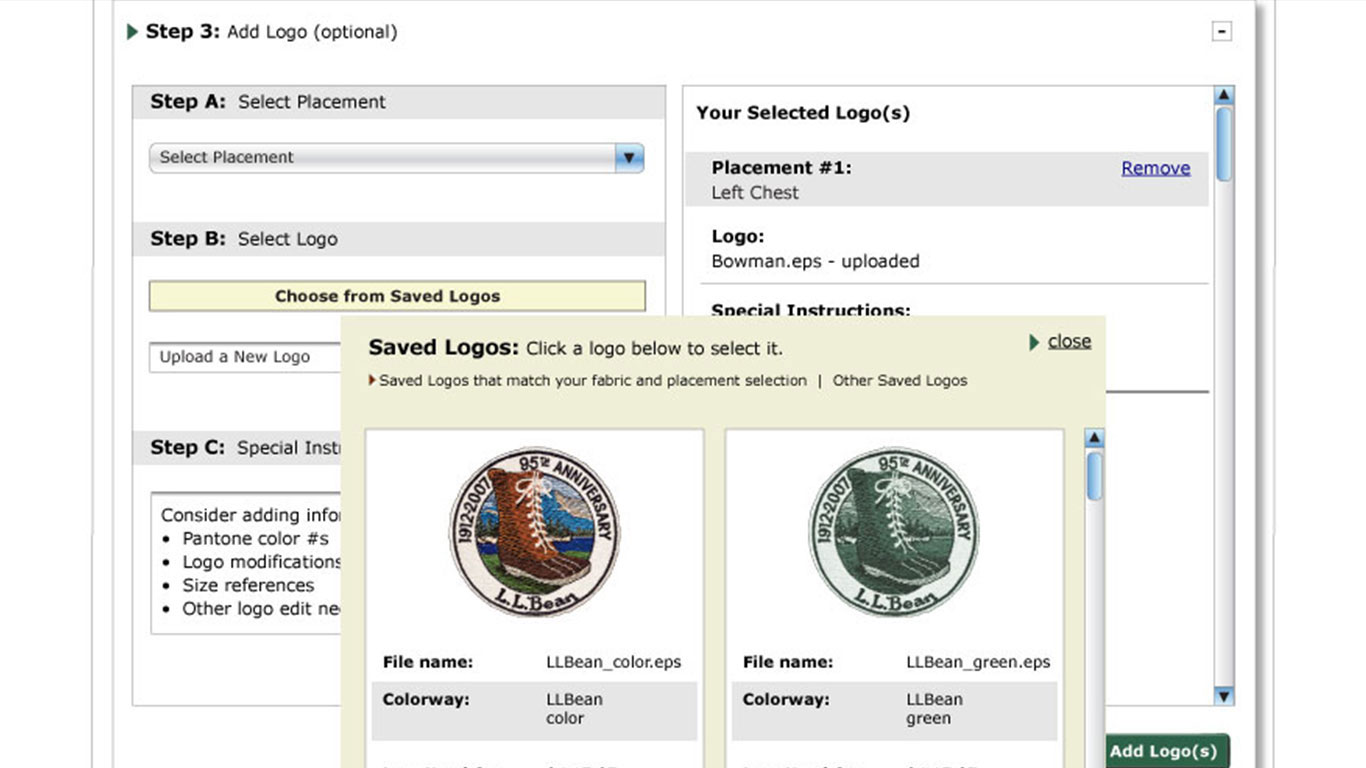This screenshot has height=768, width=1366.
Task: Click the Saved Logos scrollbar up arrow
Action: pos(1094,439)
